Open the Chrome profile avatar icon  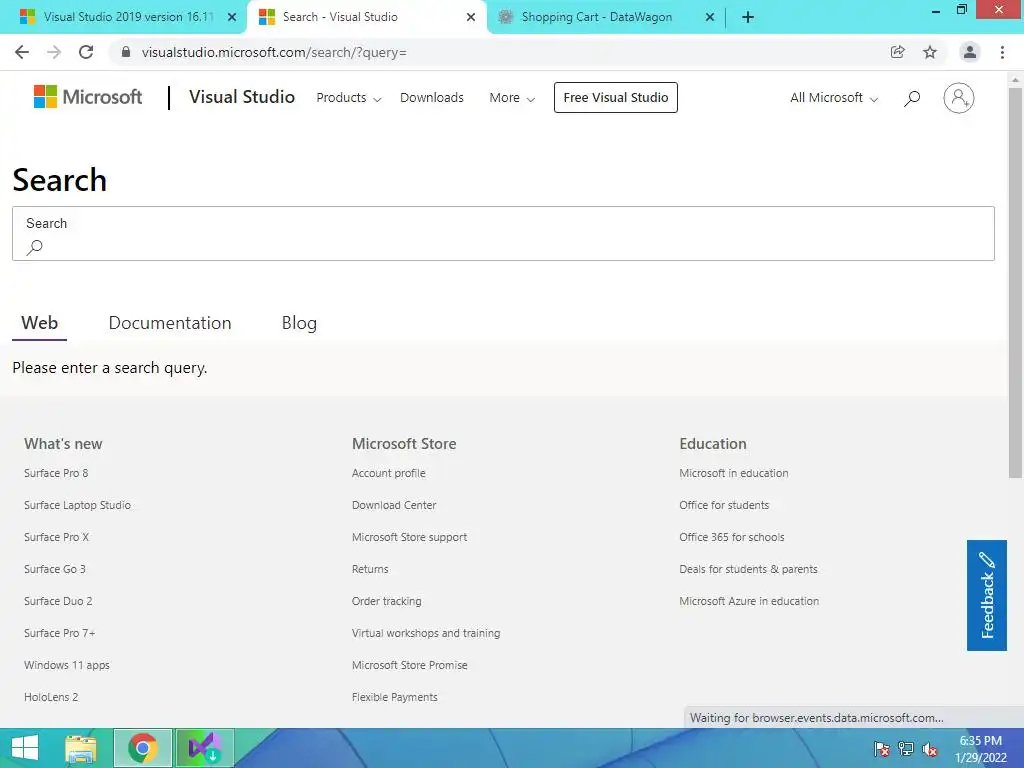click(970, 52)
